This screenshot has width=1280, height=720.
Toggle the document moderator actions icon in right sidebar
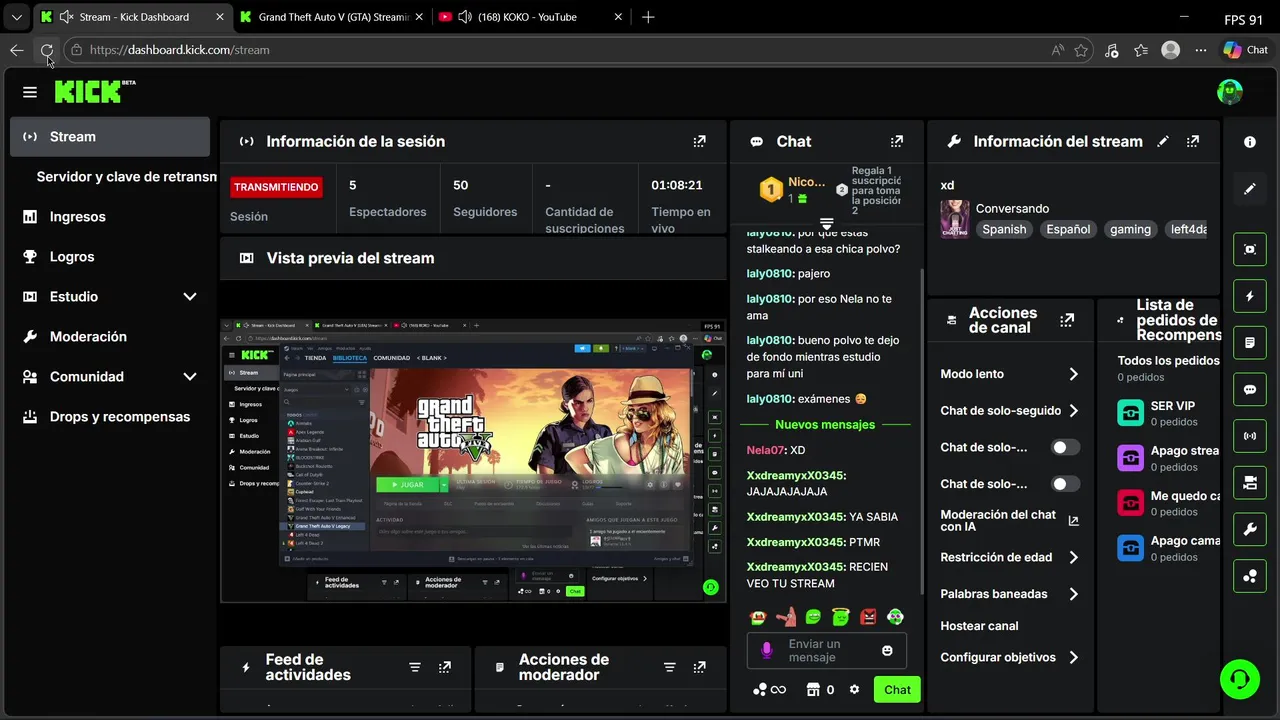1250,343
